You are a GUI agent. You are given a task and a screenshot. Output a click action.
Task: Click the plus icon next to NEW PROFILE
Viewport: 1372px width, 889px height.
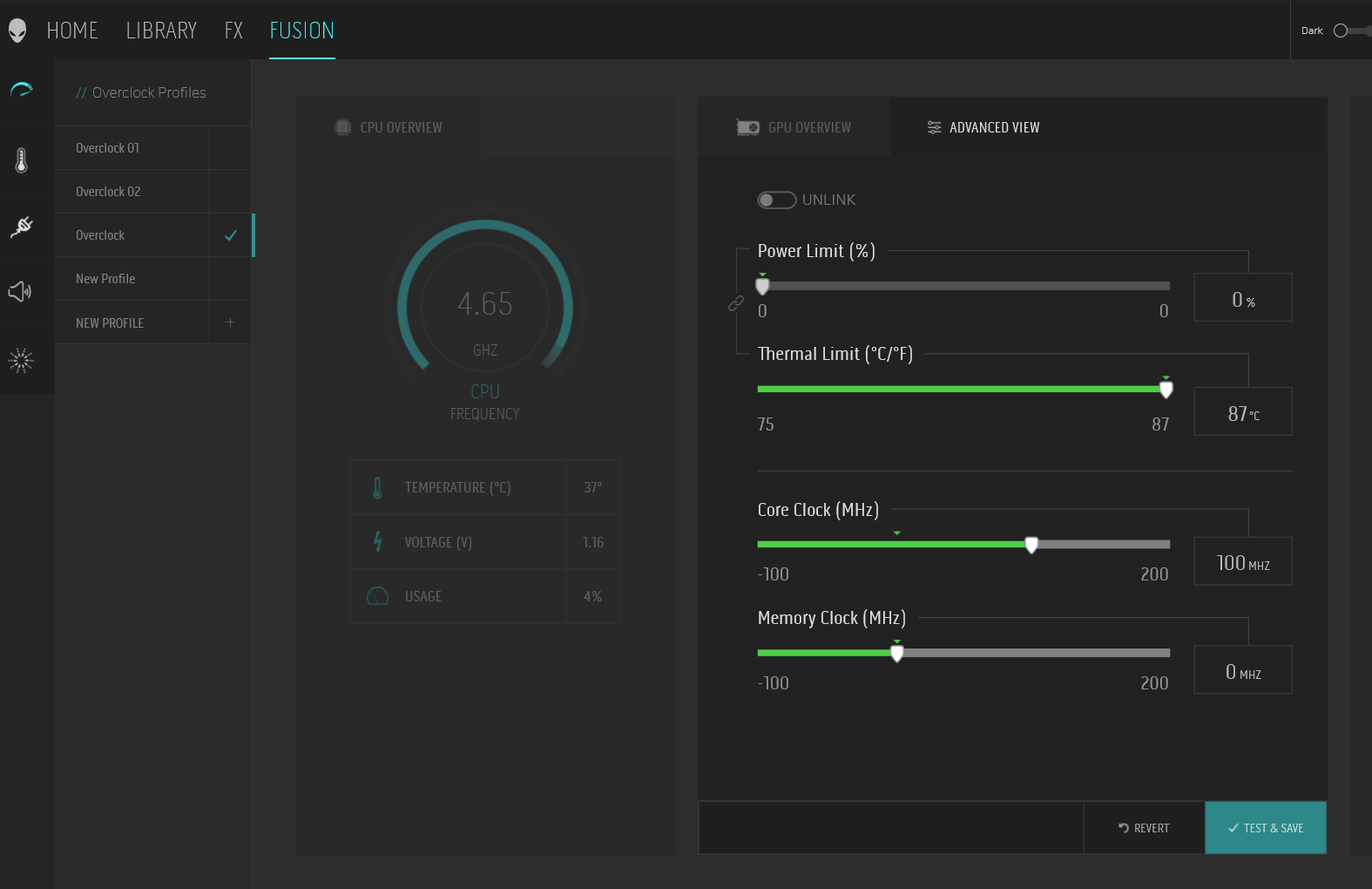pyautogui.click(x=230, y=322)
